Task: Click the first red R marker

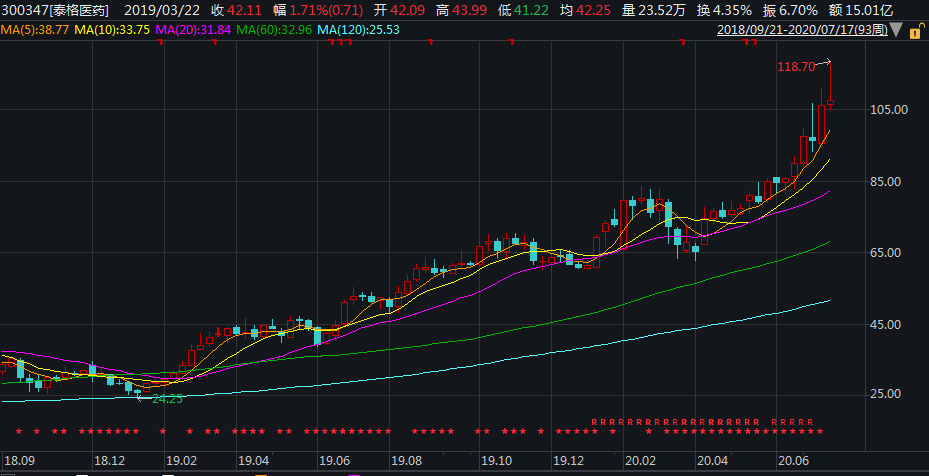Action: click(594, 422)
